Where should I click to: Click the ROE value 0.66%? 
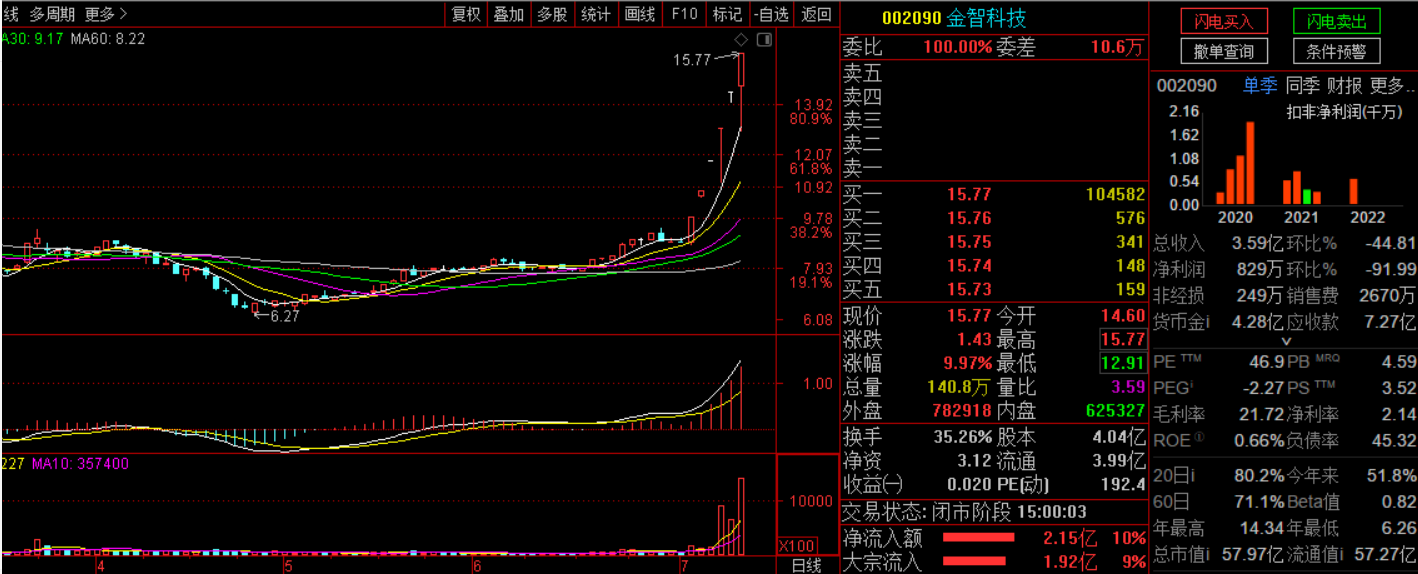point(1258,440)
